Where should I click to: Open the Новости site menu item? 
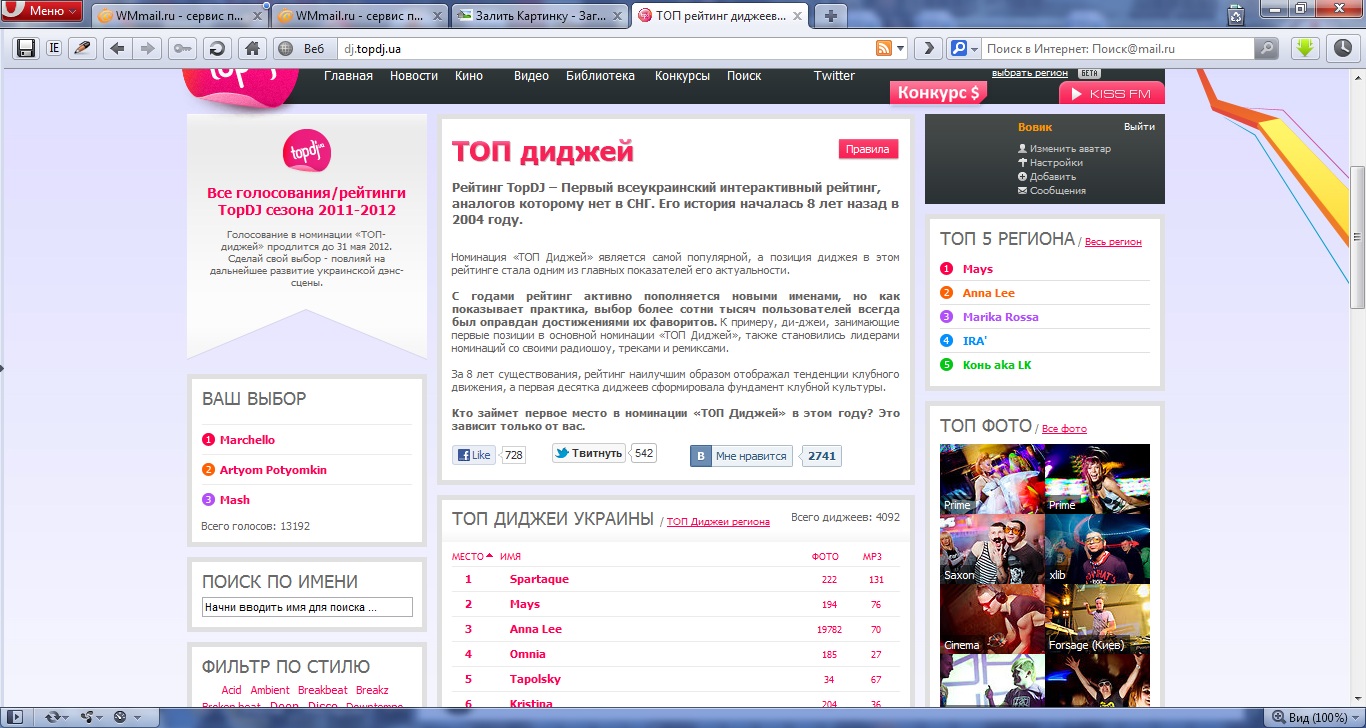pyautogui.click(x=414, y=76)
